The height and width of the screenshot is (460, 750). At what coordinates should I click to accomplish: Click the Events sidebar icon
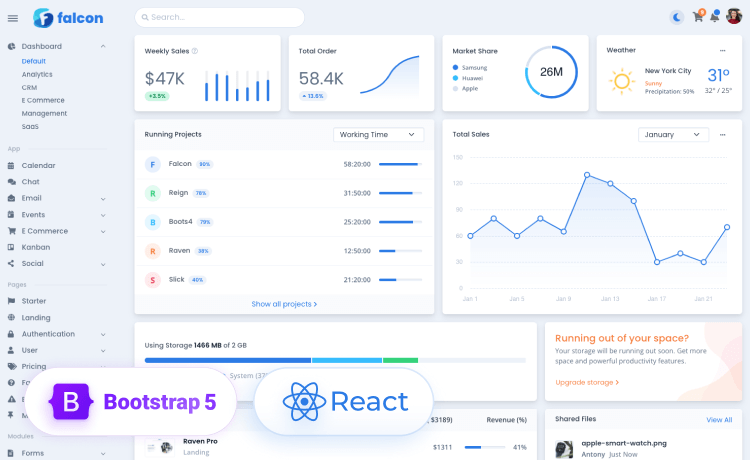coord(11,215)
